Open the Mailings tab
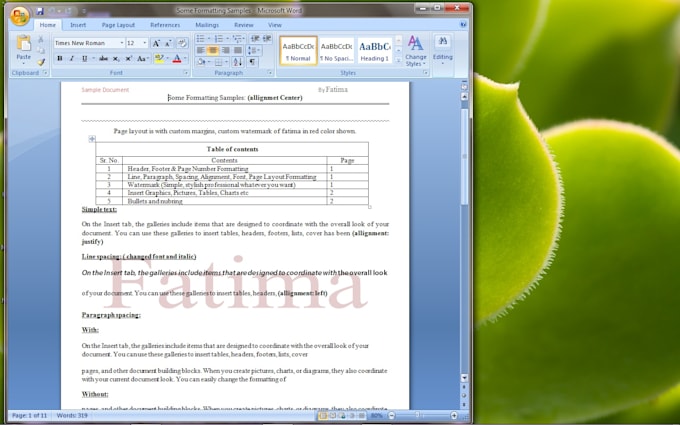 (x=207, y=25)
